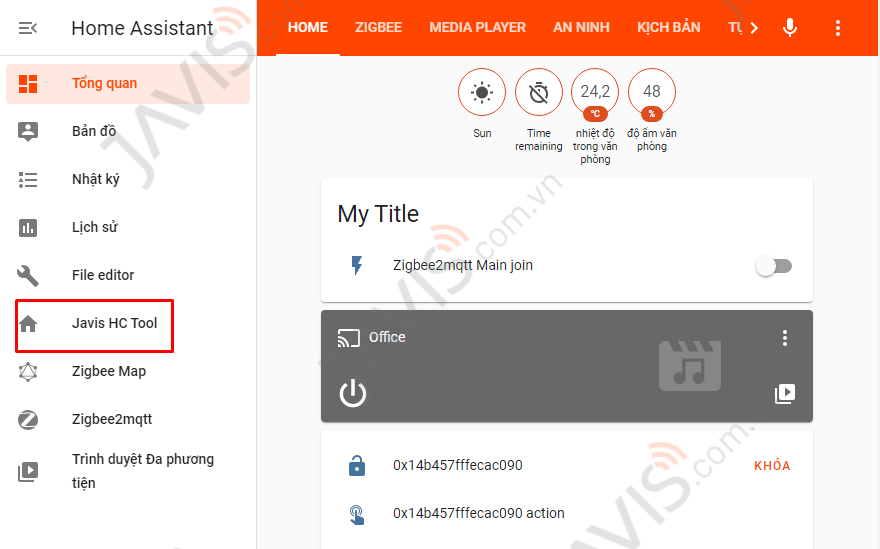Show more tabs with the right chevron
This screenshot has width=880, height=549.
pyautogui.click(x=754, y=28)
